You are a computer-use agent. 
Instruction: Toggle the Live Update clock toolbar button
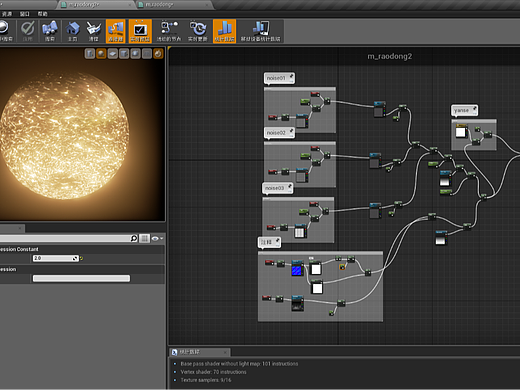click(x=198, y=31)
